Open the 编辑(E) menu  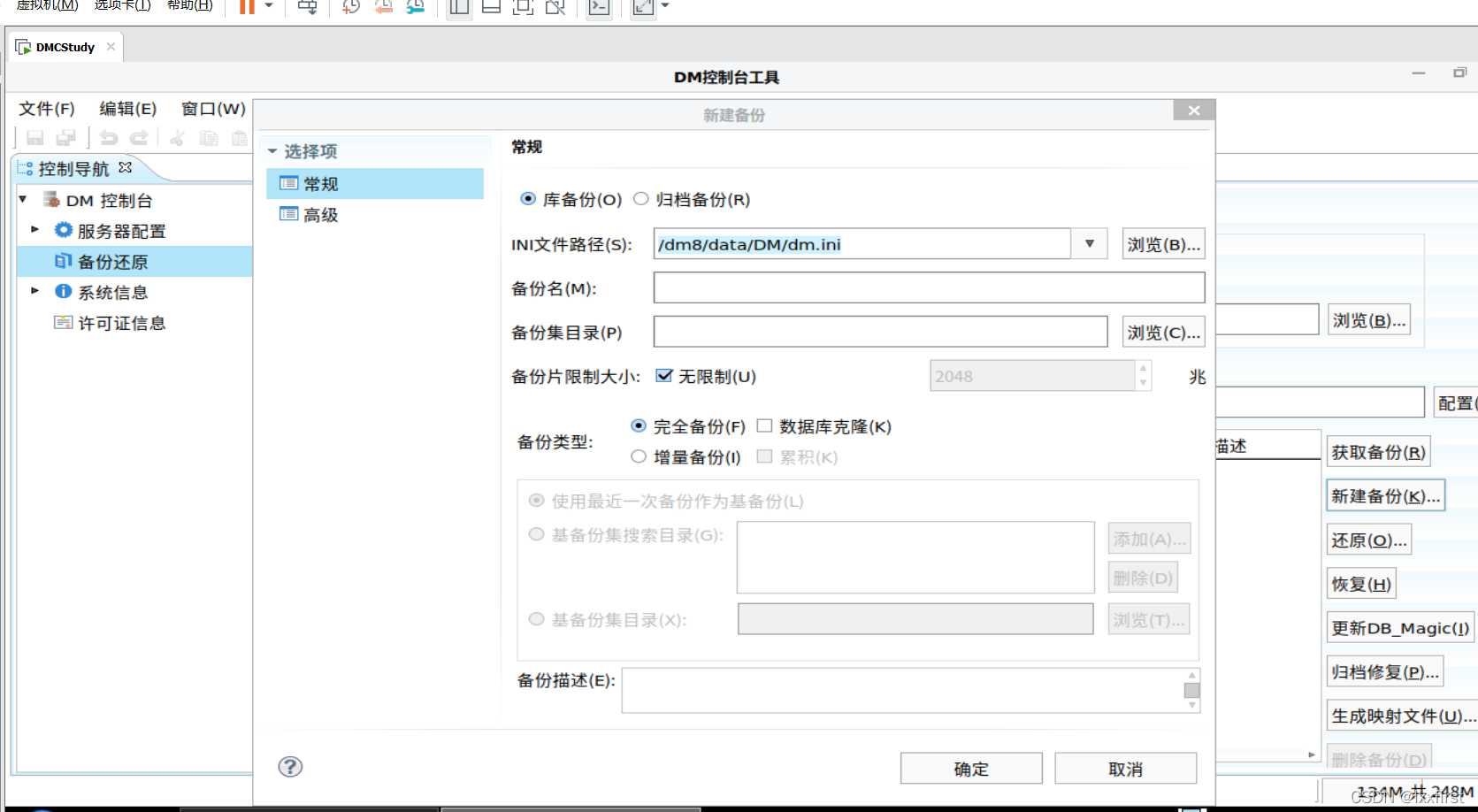point(128,108)
